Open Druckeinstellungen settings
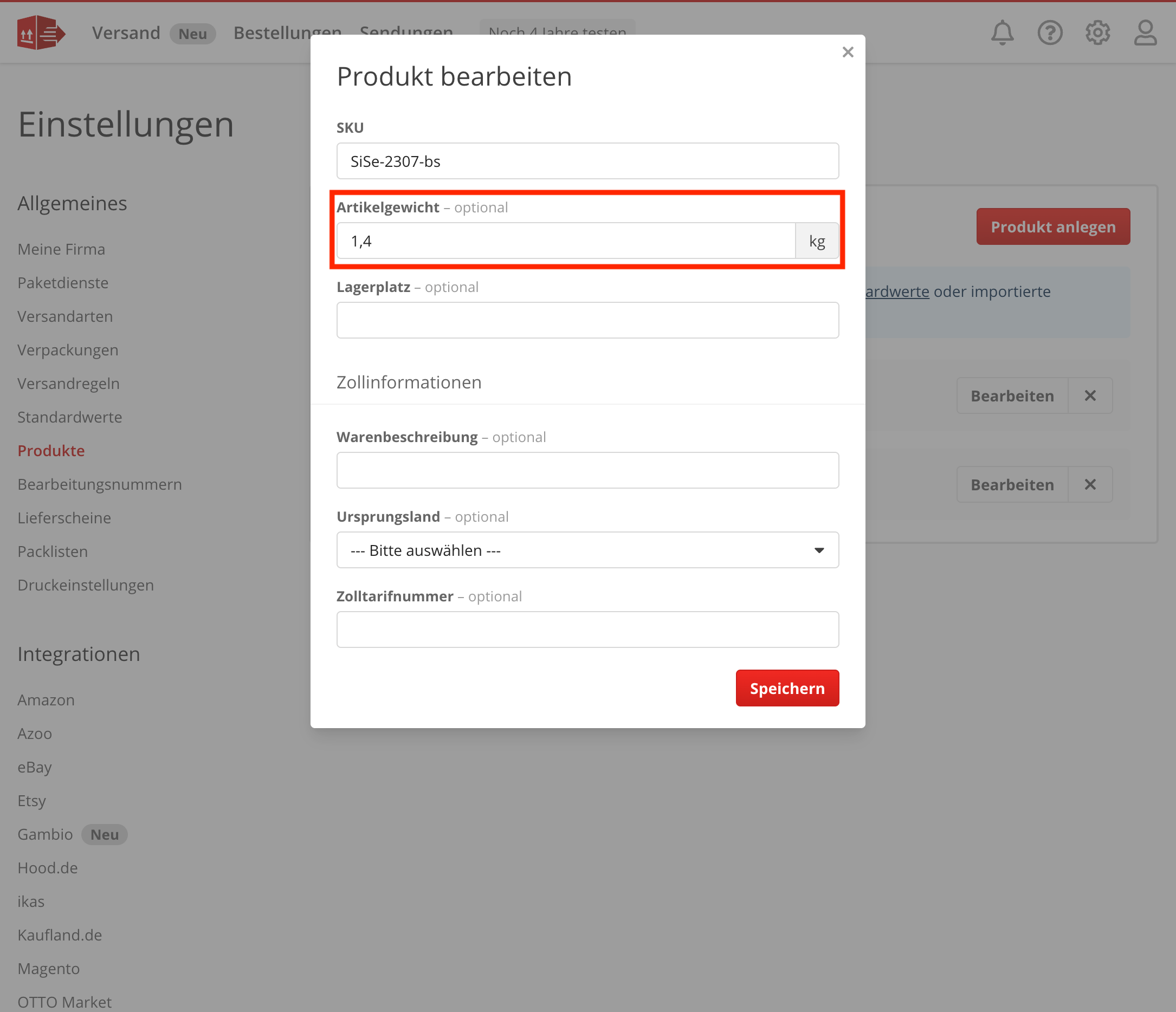1176x1012 pixels. tap(86, 586)
